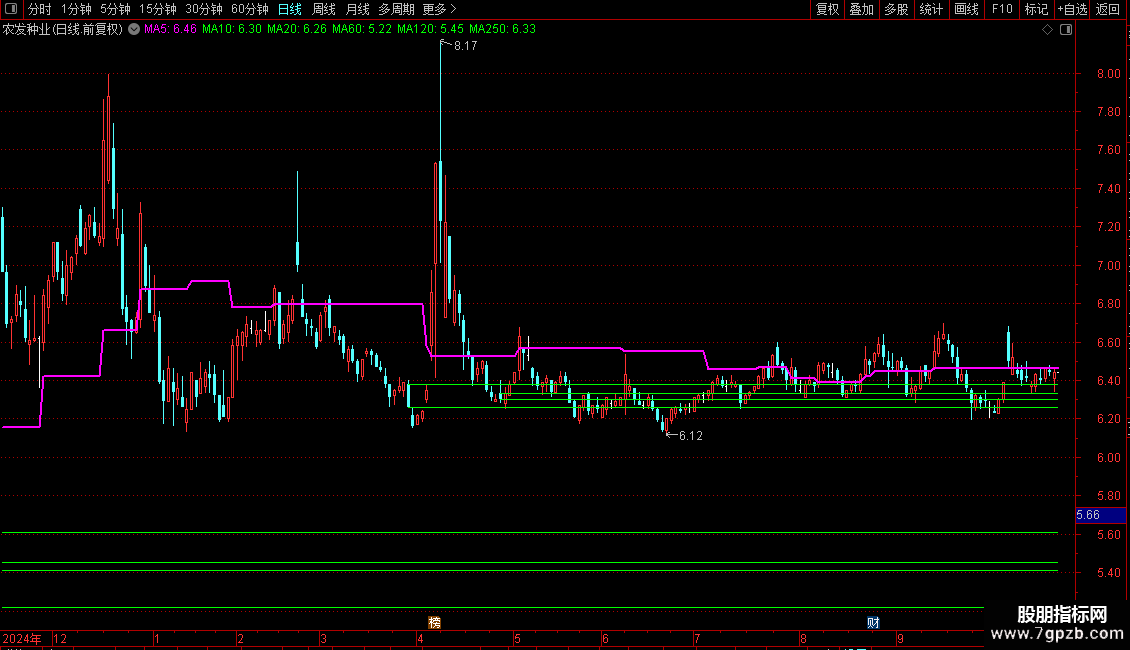Open the 多周期 multi-period view

coord(396,9)
